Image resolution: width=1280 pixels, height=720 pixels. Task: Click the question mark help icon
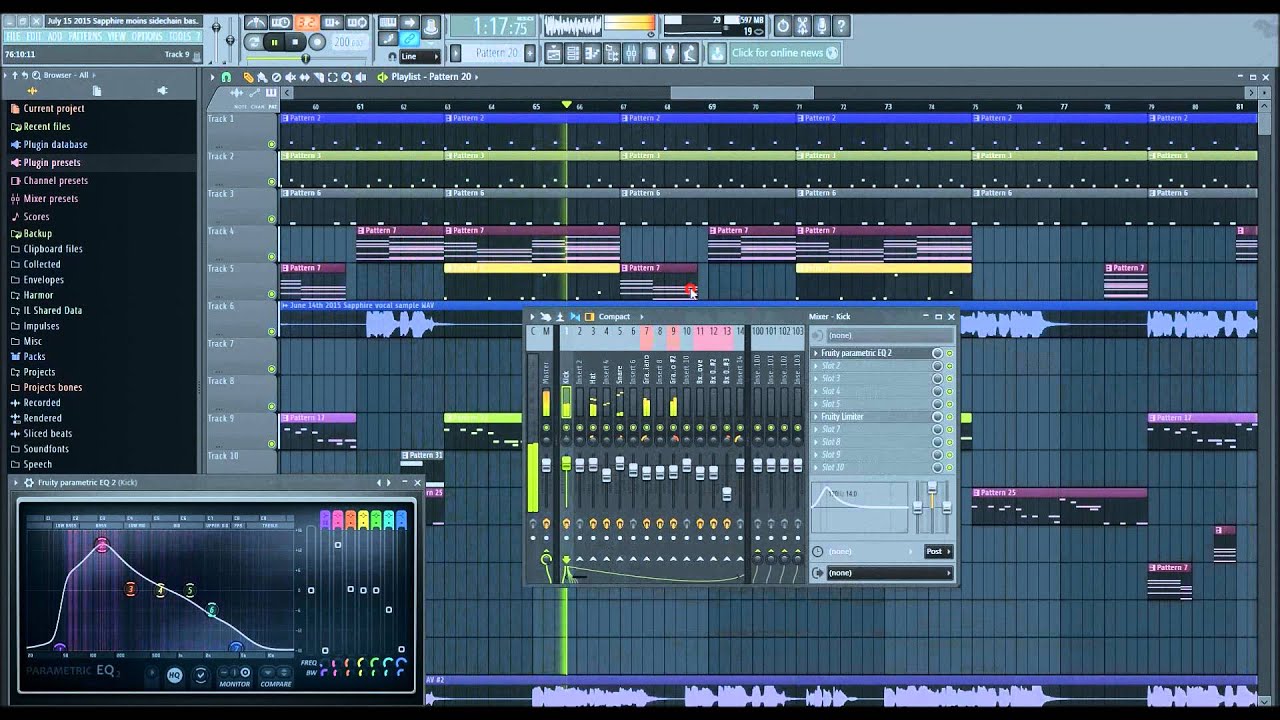point(841,26)
